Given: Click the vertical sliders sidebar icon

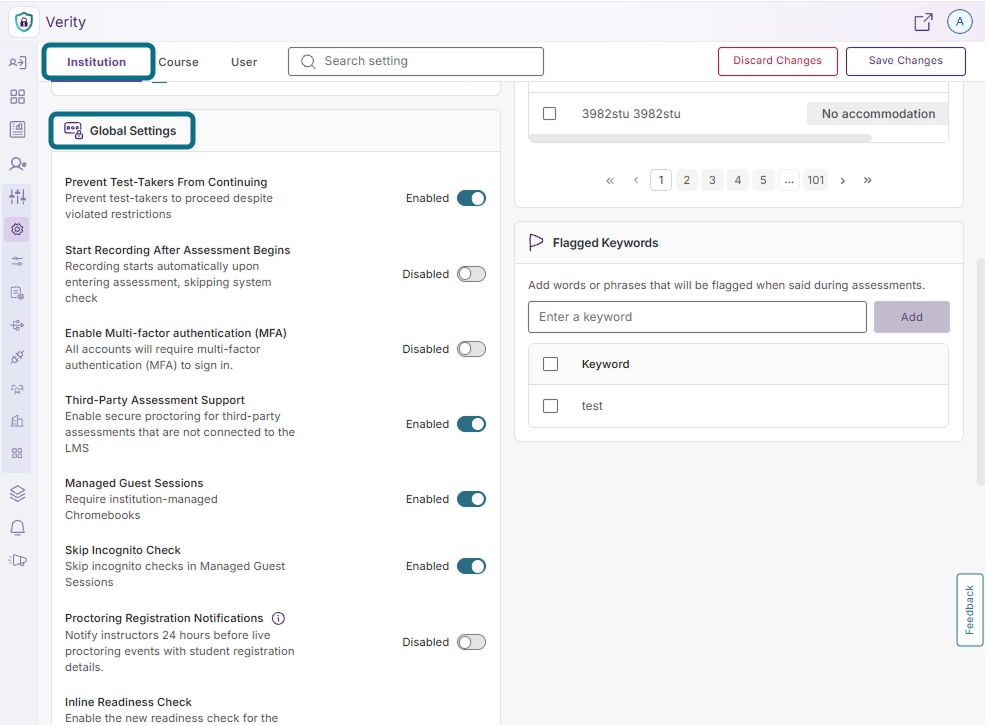Looking at the screenshot, I should (x=18, y=196).
